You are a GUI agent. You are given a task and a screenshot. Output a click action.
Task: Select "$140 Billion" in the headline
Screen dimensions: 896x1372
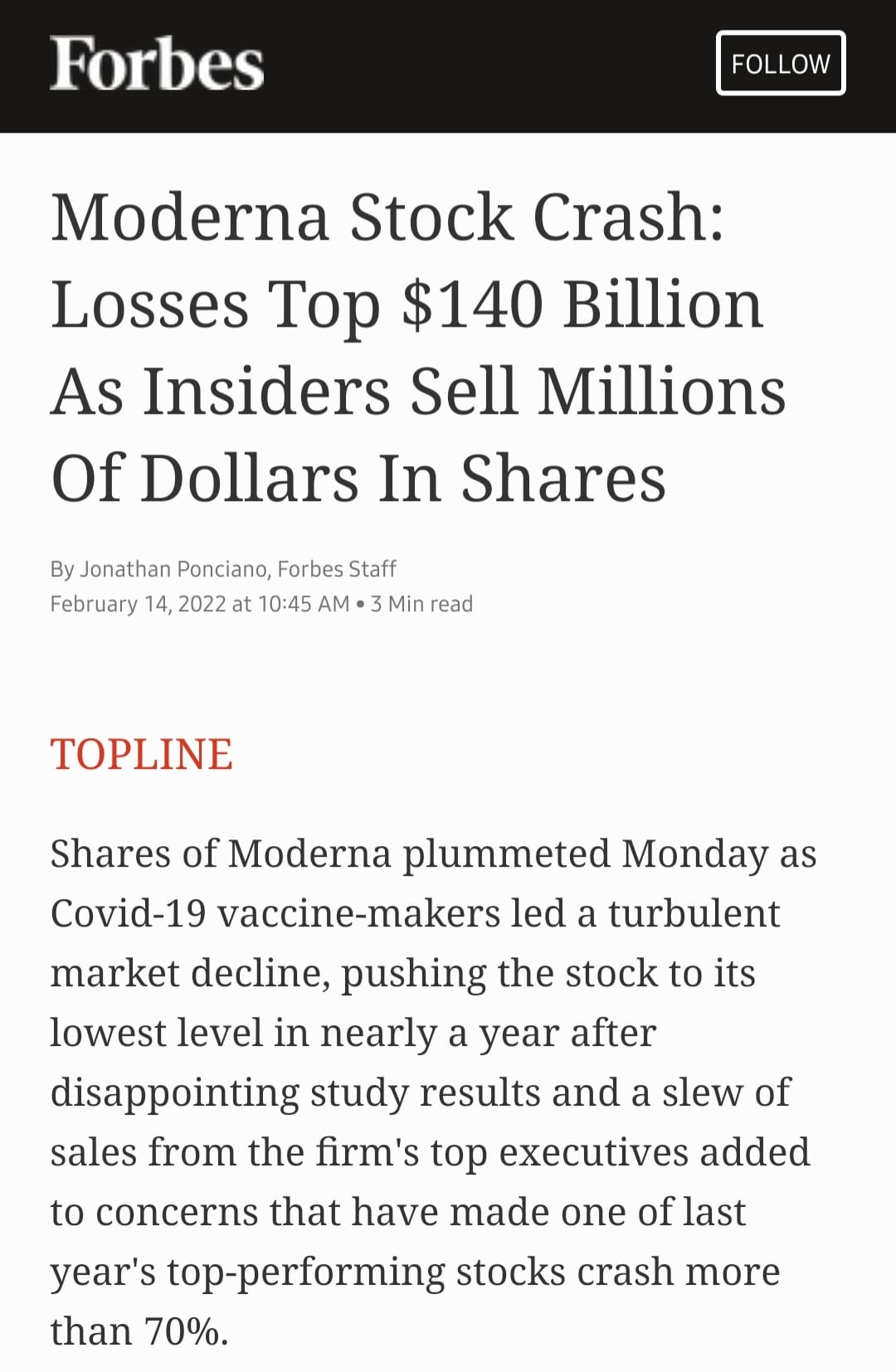[582, 304]
